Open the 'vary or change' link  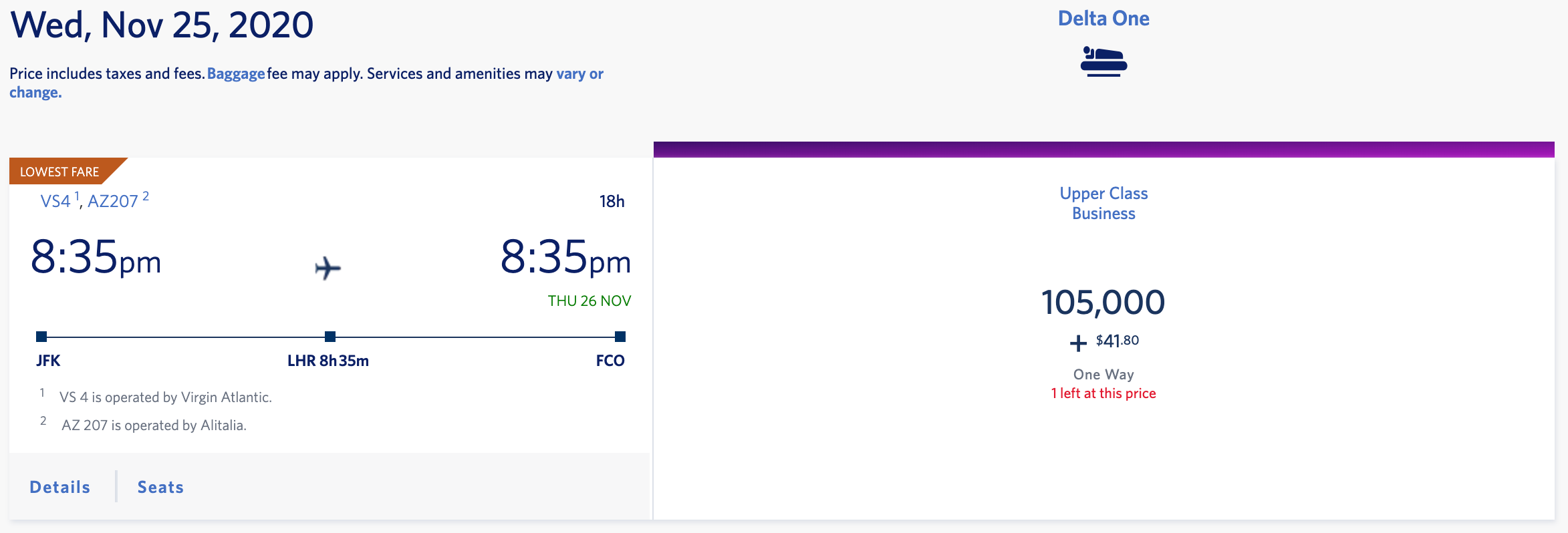tap(579, 73)
